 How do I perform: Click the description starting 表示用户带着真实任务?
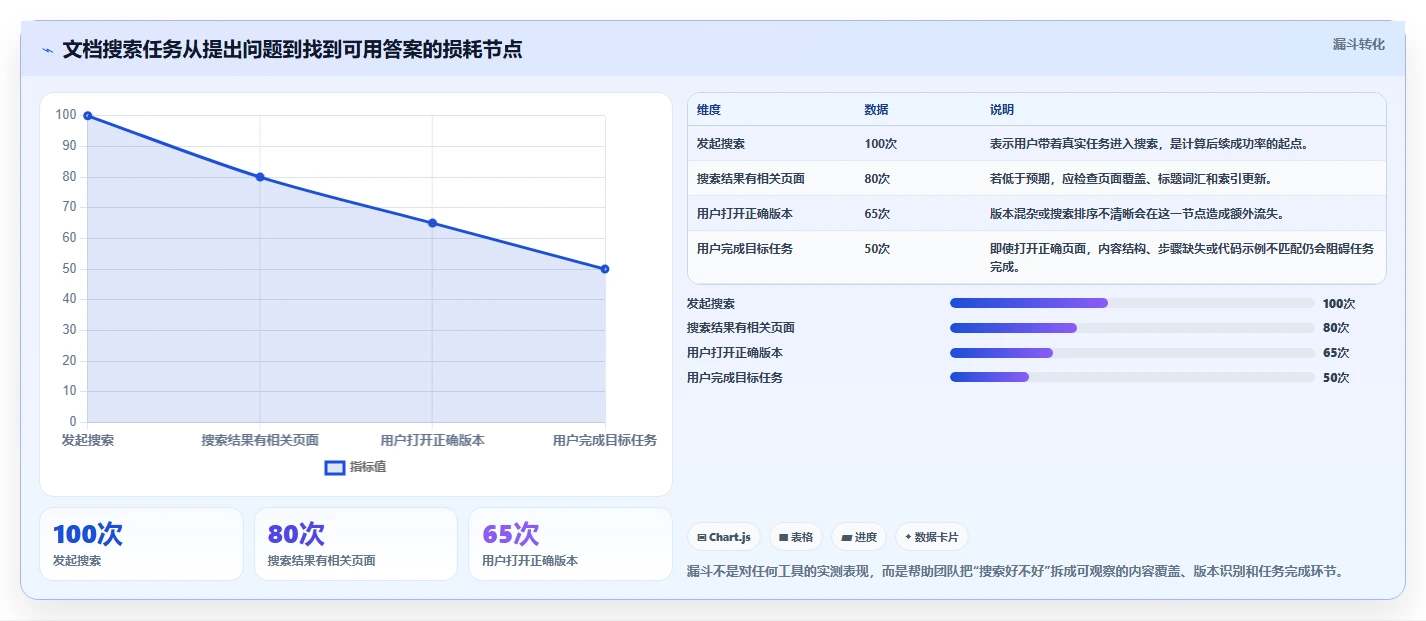[x=1150, y=144]
